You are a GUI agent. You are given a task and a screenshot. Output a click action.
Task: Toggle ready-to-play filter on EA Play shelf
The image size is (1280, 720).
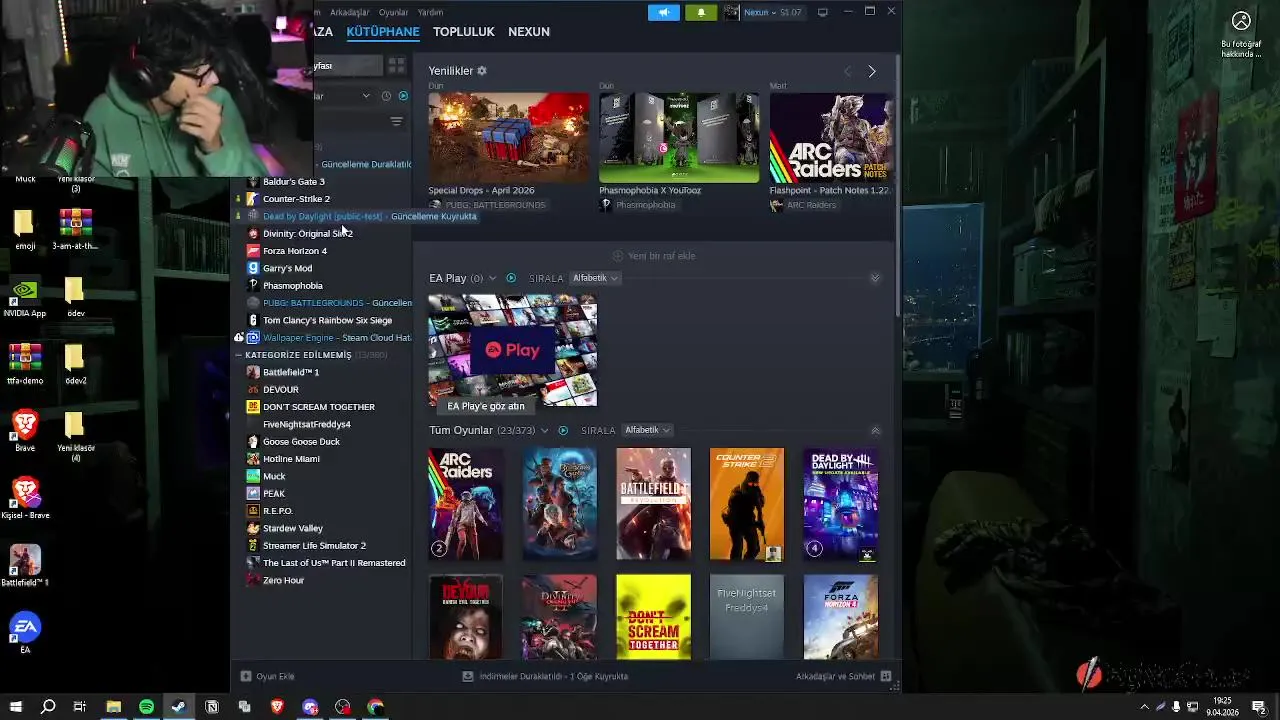511,278
